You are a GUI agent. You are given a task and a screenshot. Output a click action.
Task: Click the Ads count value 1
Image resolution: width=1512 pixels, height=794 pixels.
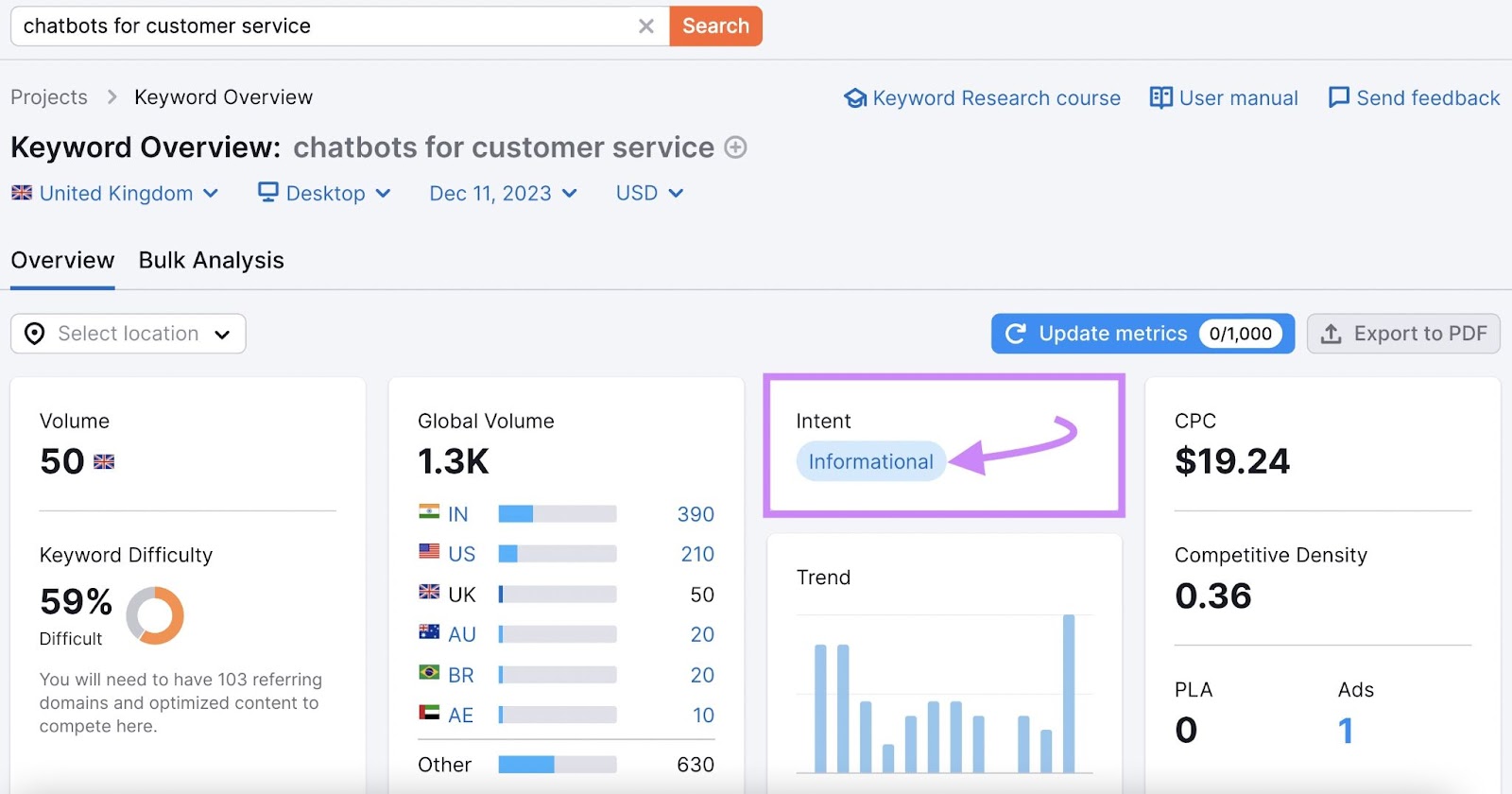click(1346, 730)
